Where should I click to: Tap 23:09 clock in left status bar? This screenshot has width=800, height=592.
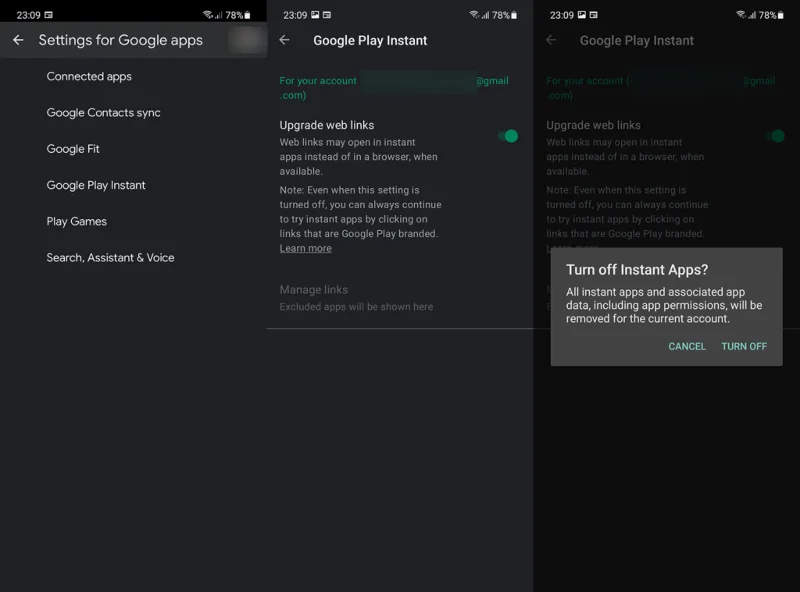click(x=28, y=15)
